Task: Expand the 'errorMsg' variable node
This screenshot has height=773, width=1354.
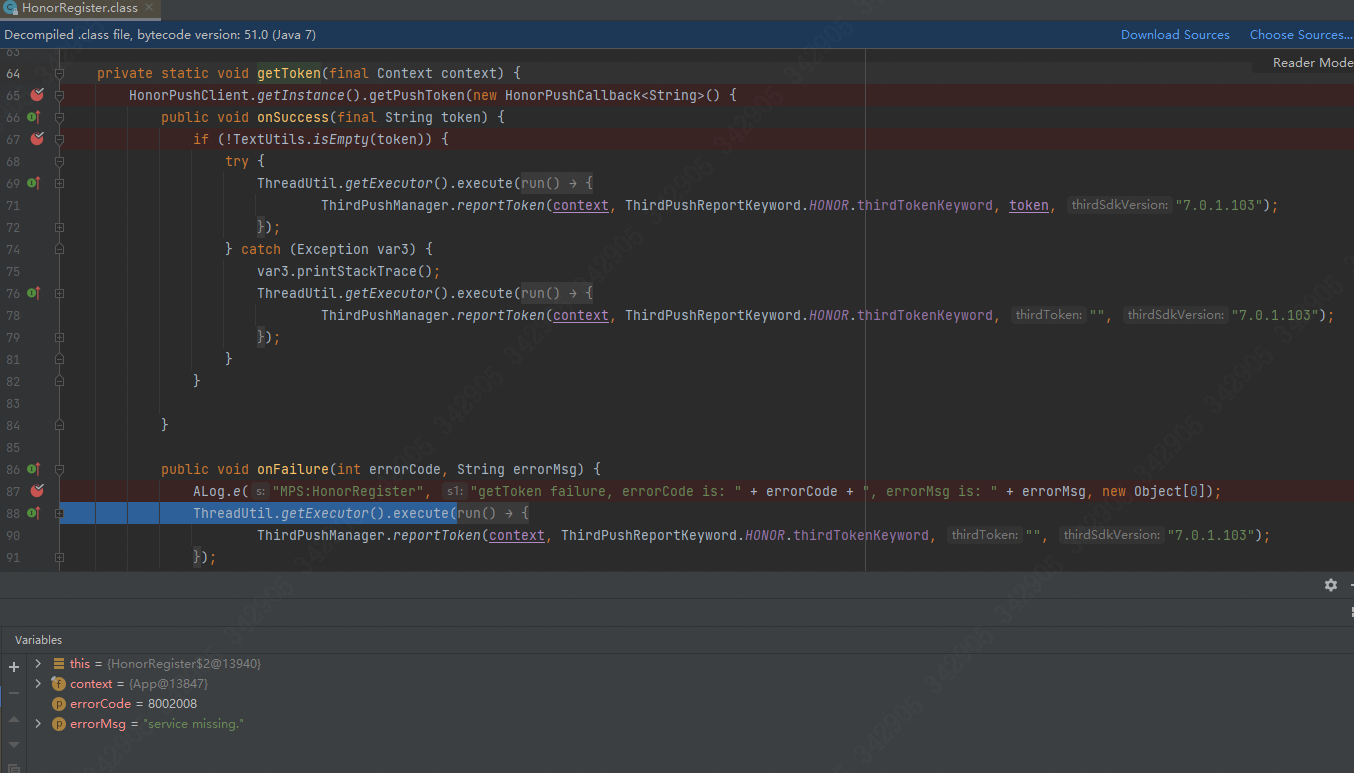Action: (x=38, y=723)
